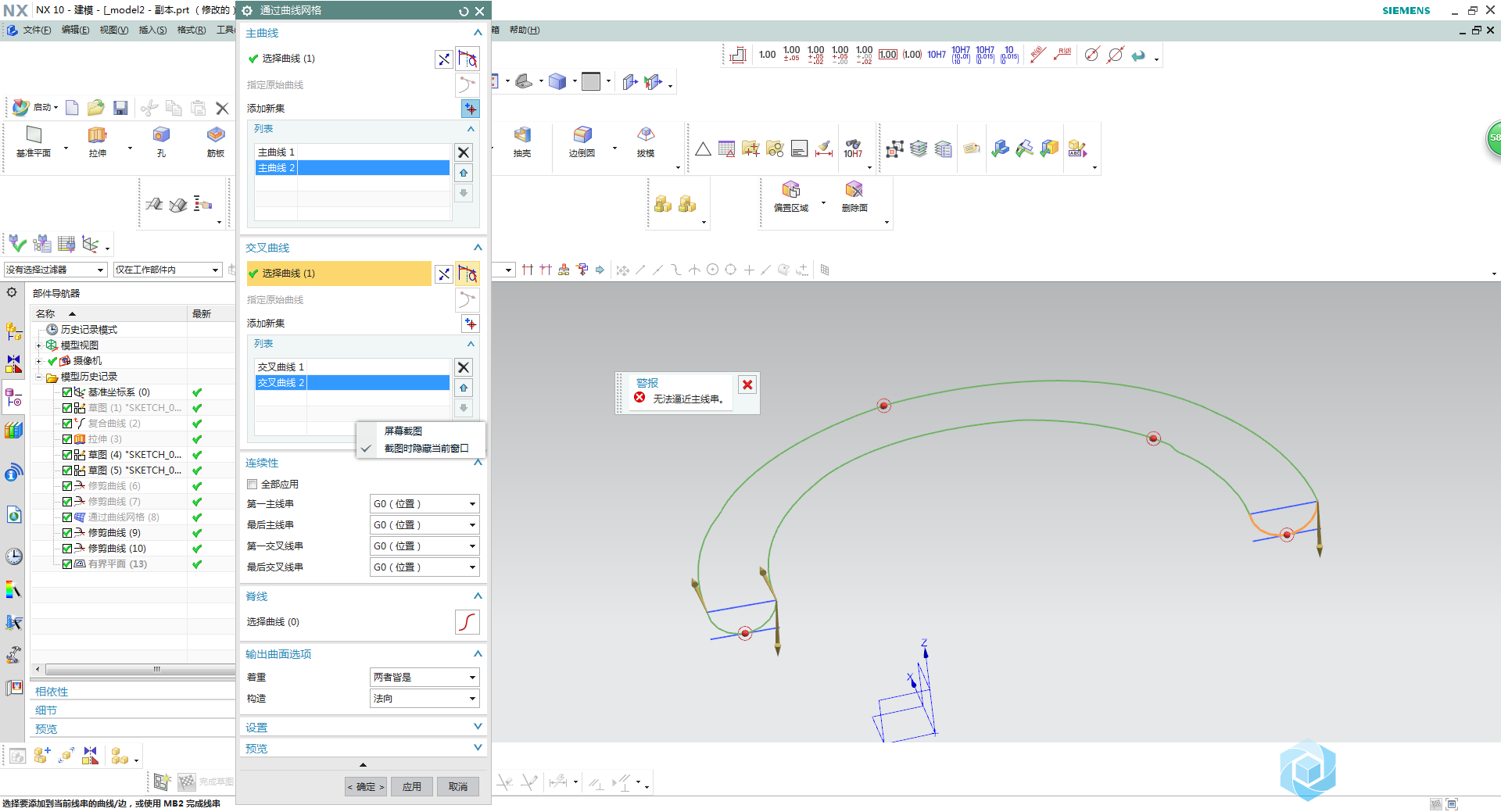Open the 插入(S) menu

tap(152, 30)
